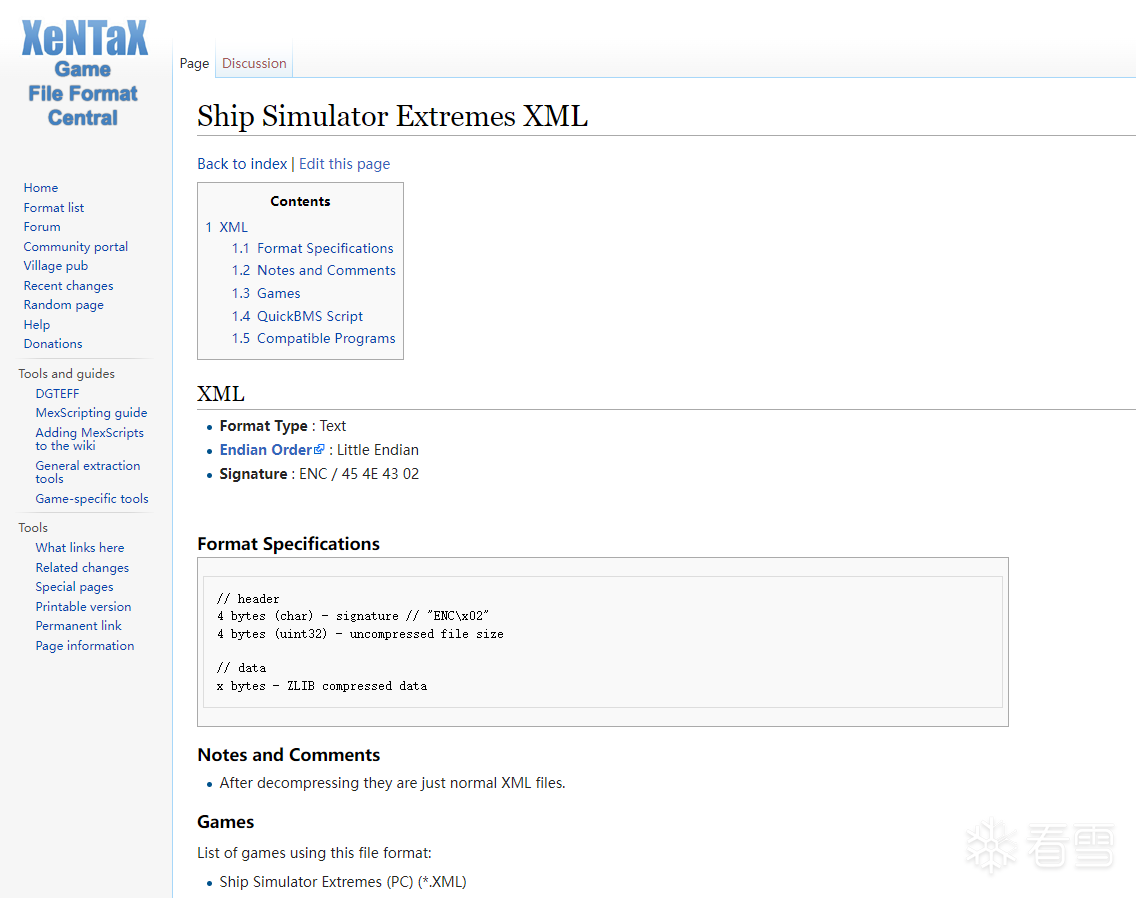Switch to the Discussion tab
Viewport: 1136px width, 898px height.
[254, 63]
